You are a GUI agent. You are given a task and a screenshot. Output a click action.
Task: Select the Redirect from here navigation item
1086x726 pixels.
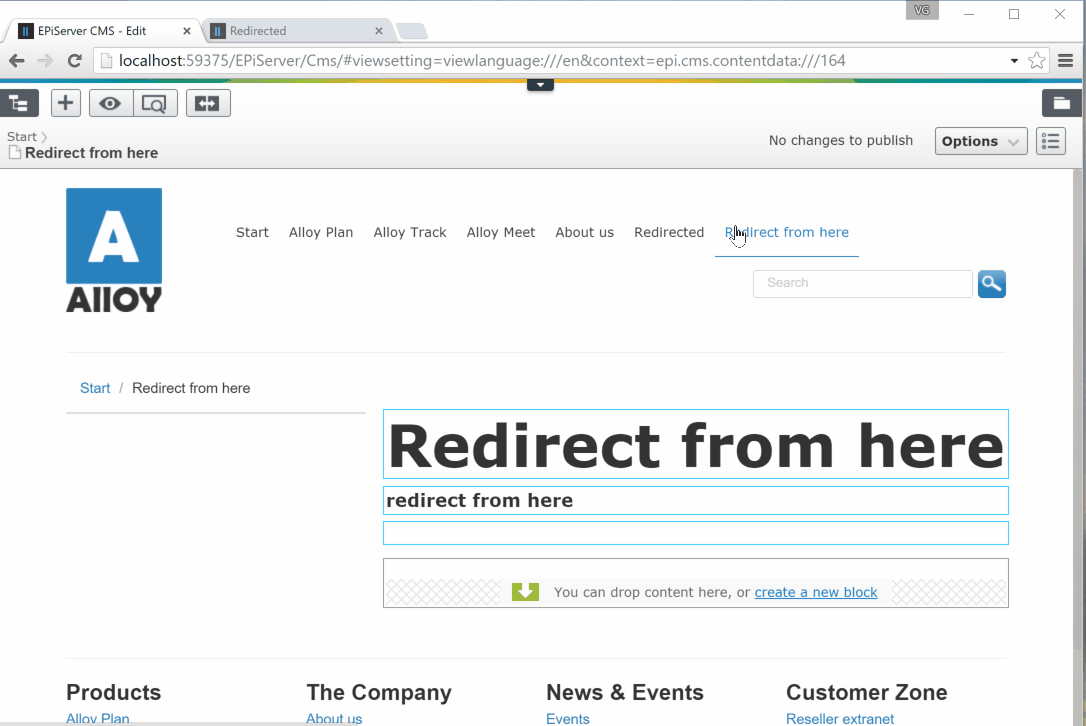[x=787, y=232]
